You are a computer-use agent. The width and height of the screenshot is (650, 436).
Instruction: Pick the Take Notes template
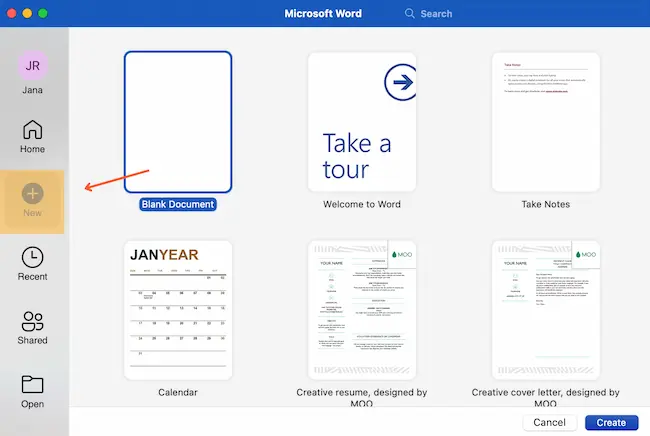pos(546,122)
